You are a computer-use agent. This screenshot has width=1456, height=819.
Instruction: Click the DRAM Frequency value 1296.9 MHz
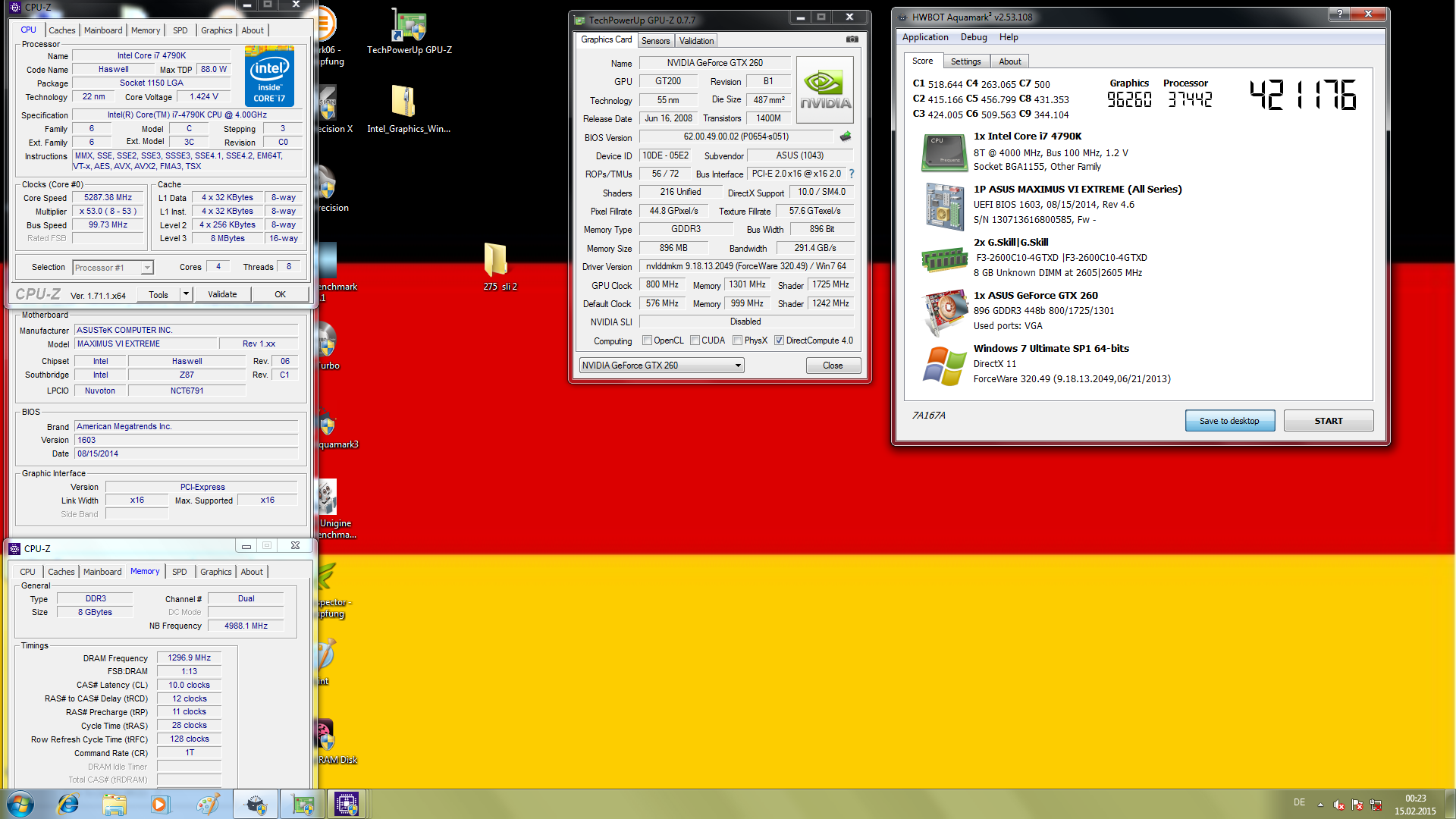tap(190, 658)
